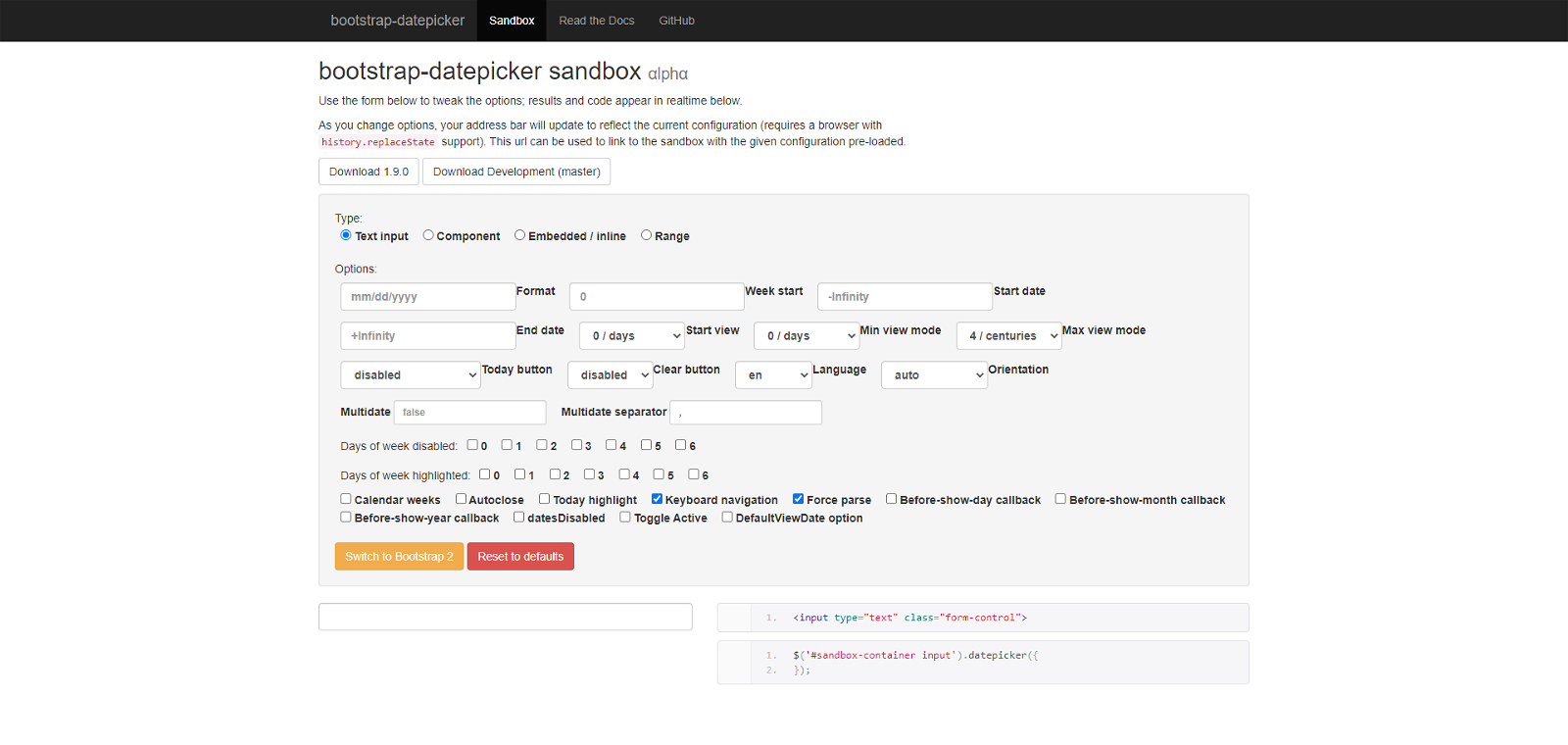
Task: Click the datepicker text input below options
Action: (x=506, y=617)
